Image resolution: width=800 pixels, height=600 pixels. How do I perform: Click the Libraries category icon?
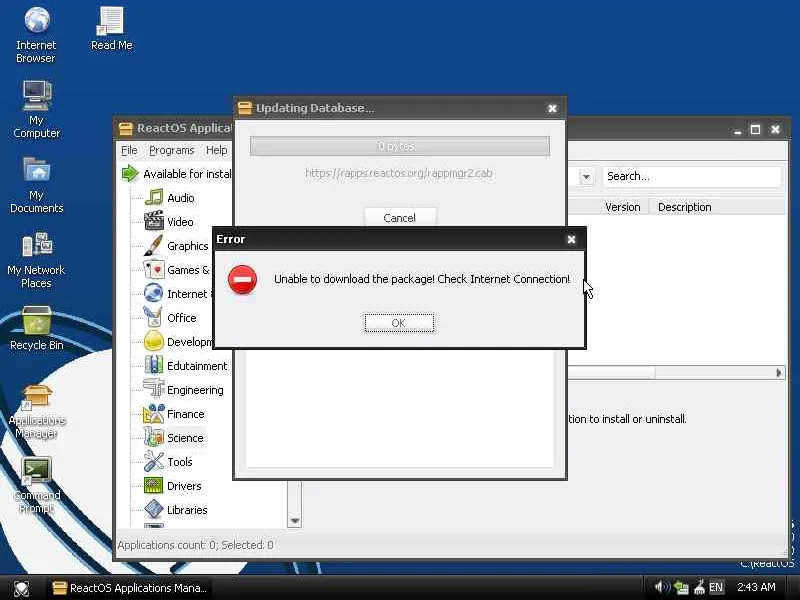coord(154,509)
